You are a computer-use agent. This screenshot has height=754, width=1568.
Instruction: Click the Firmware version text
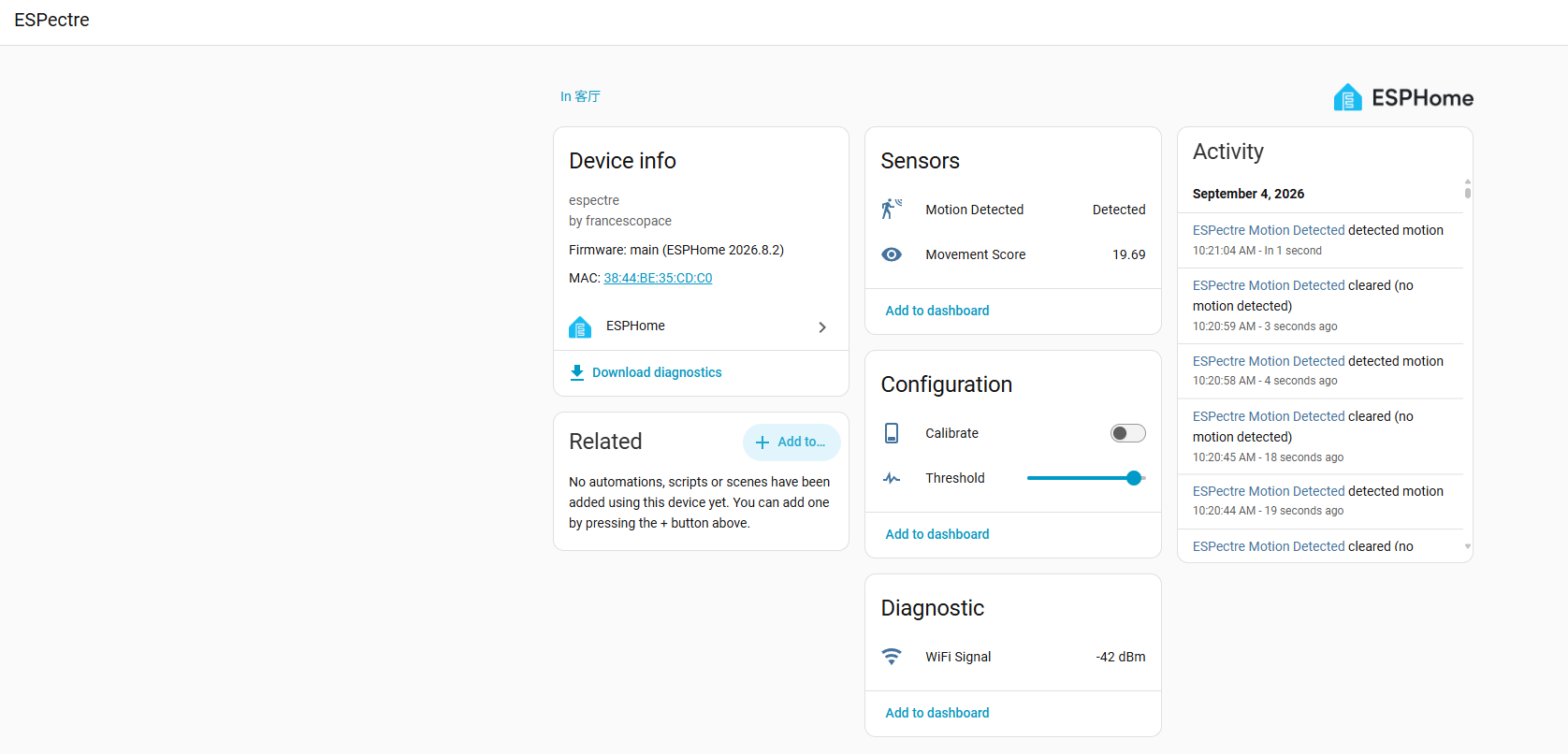point(676,250)
